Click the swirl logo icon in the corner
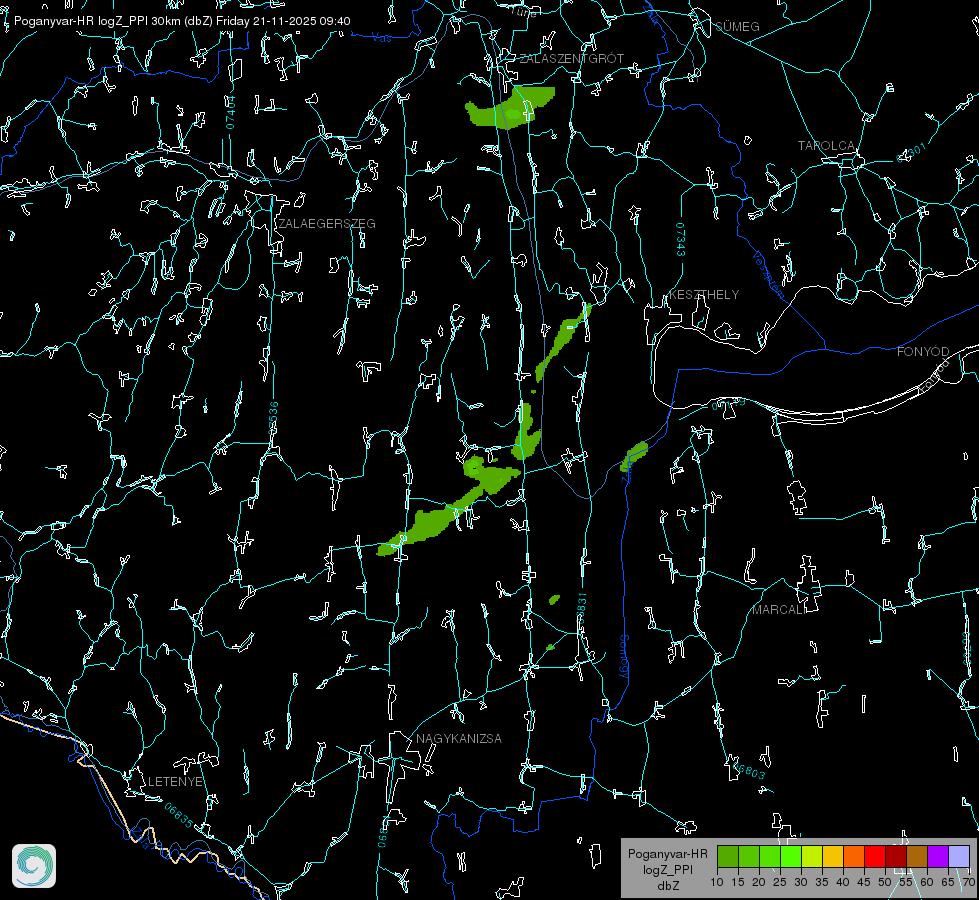979x900 pixels. coord(34,866)
